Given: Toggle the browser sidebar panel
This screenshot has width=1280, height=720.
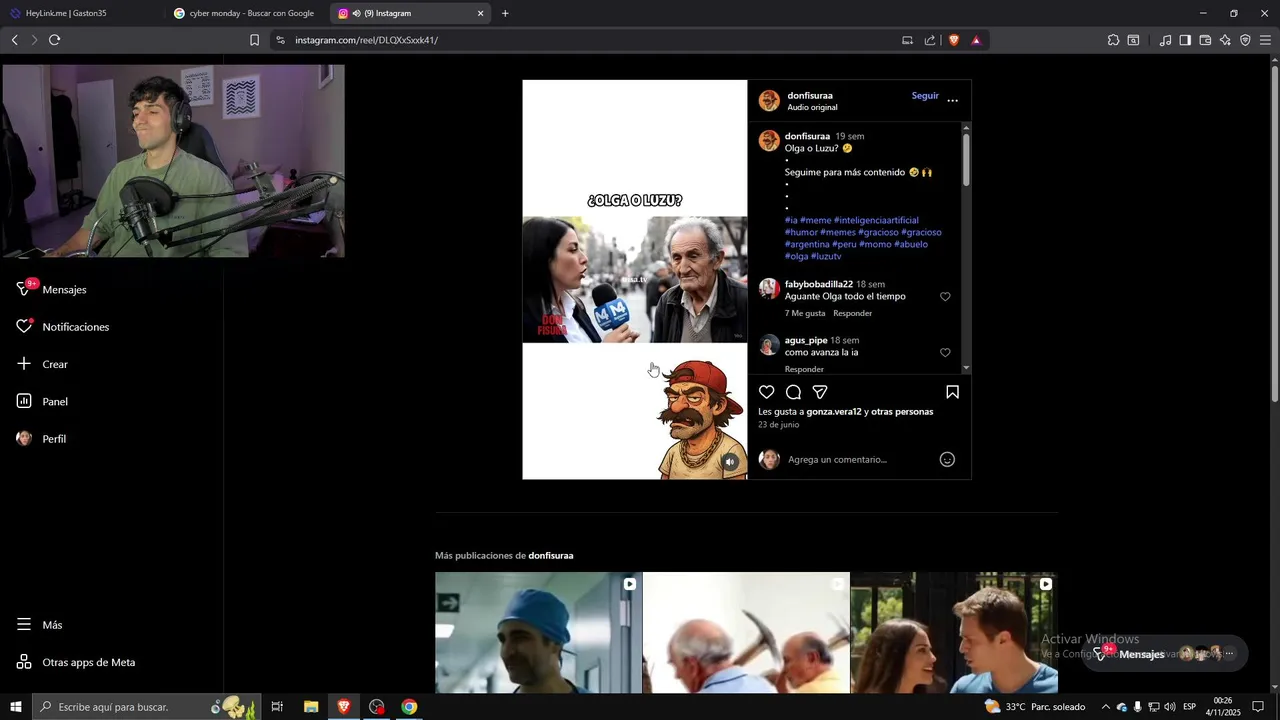Looking at the screenshot, I should pyautogui.click(x=1185, y=40).
